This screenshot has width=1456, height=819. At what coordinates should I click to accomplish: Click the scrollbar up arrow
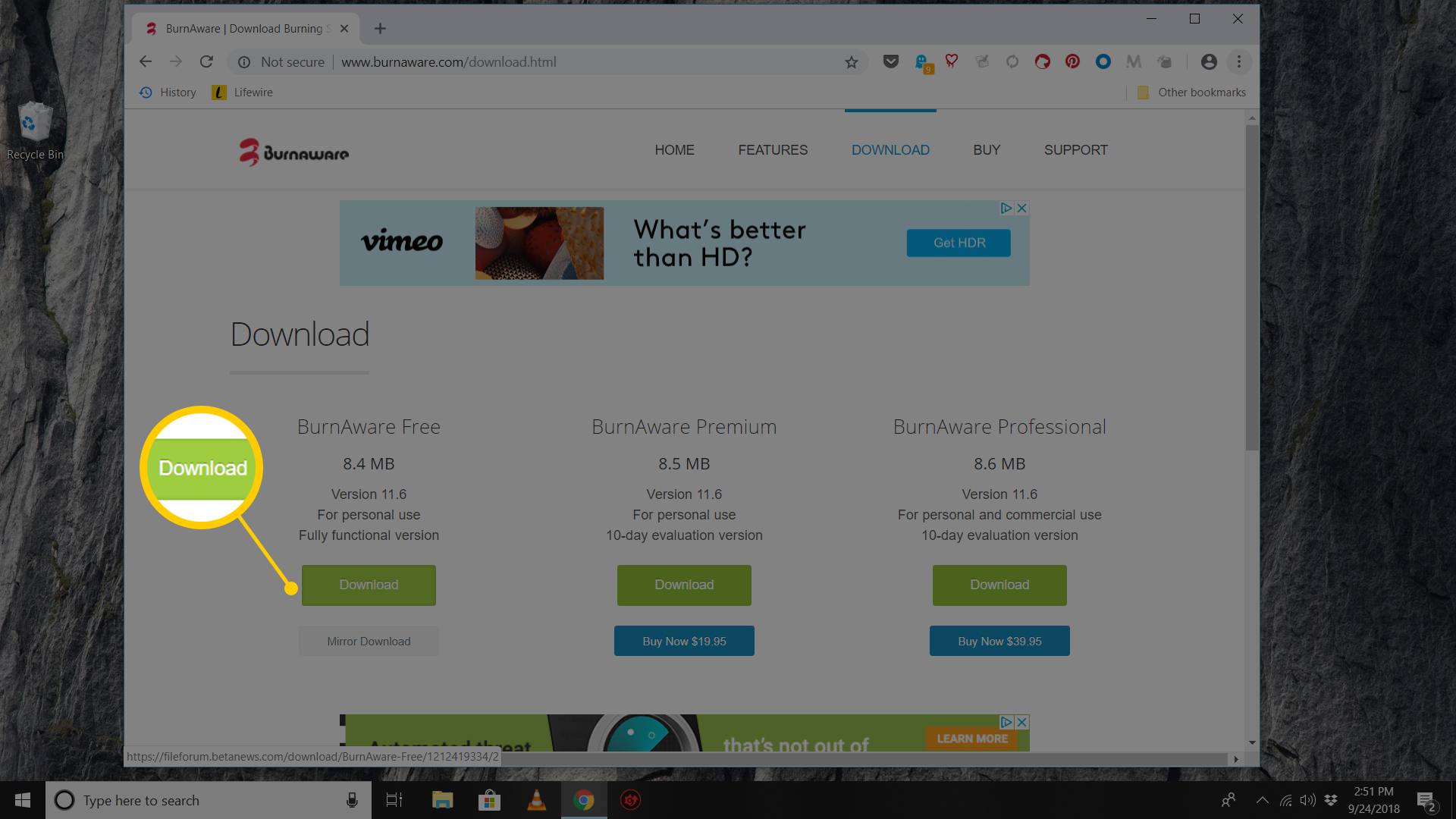[1252, 118]
